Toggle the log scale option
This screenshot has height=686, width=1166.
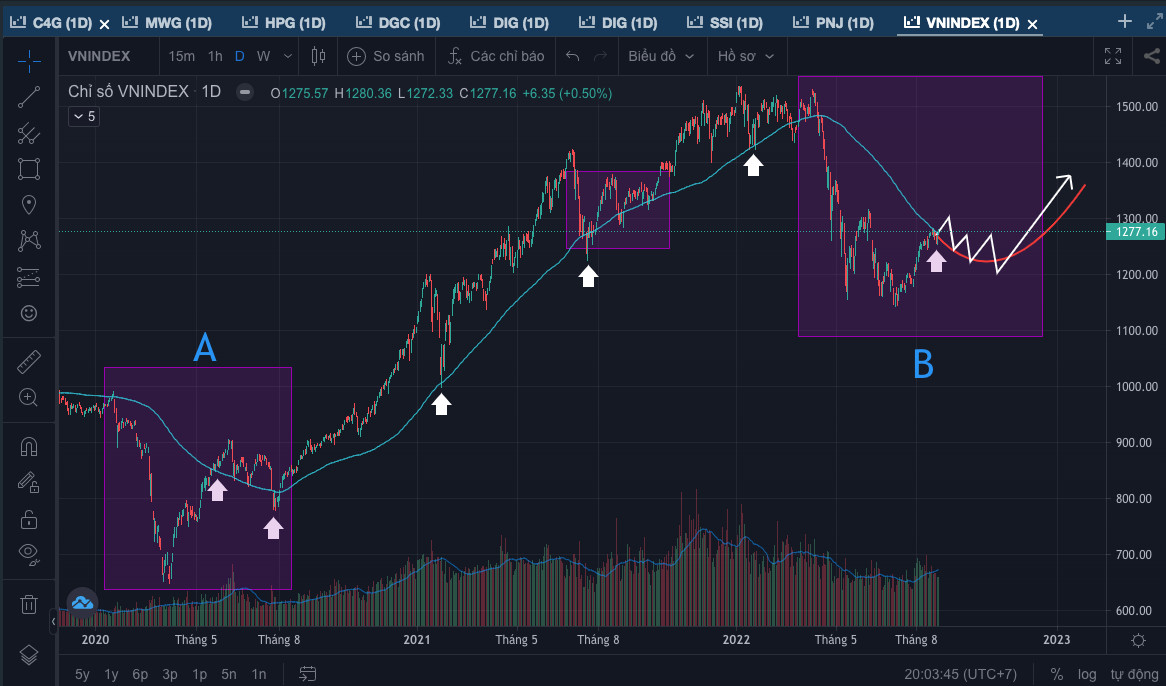tap(1087, 674)
